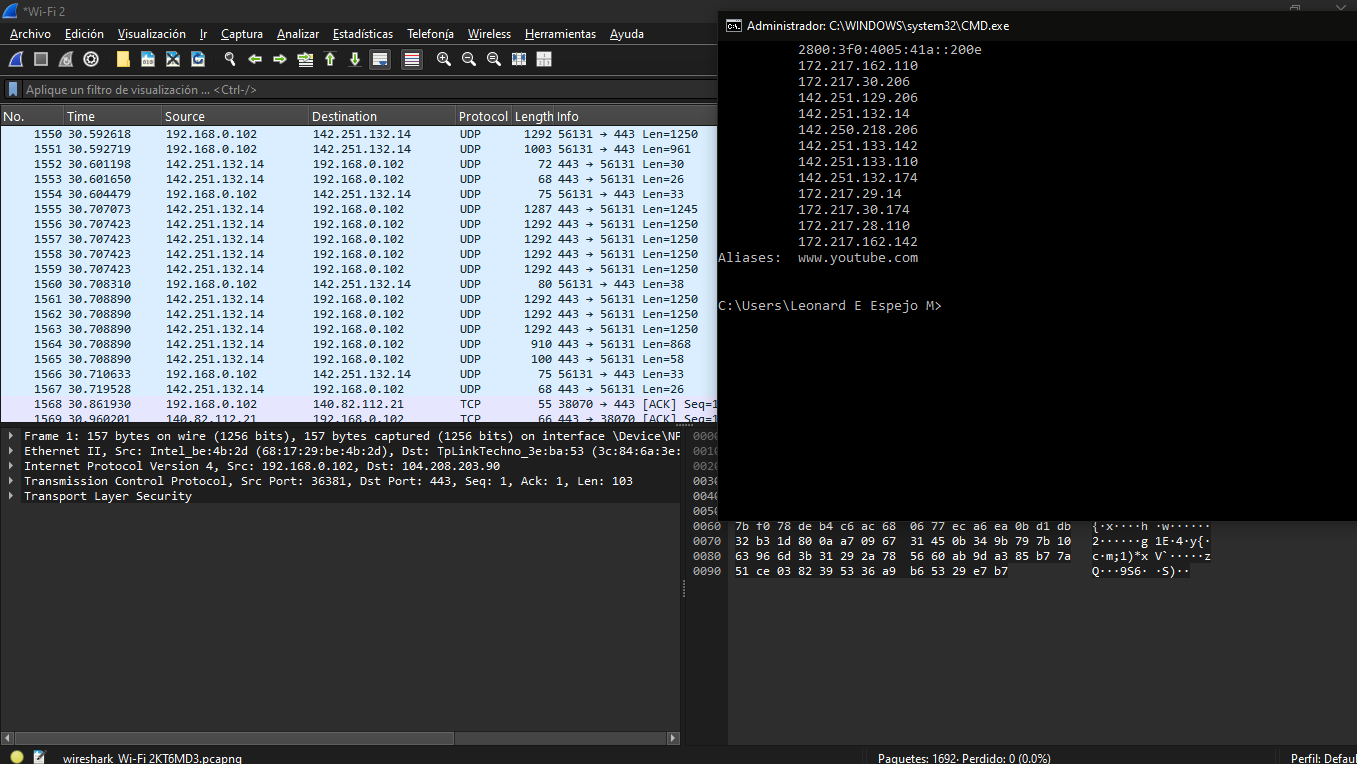Click www.youtube.com alias in CMD
Screen dimensions: 1357x764
[858, 257]
